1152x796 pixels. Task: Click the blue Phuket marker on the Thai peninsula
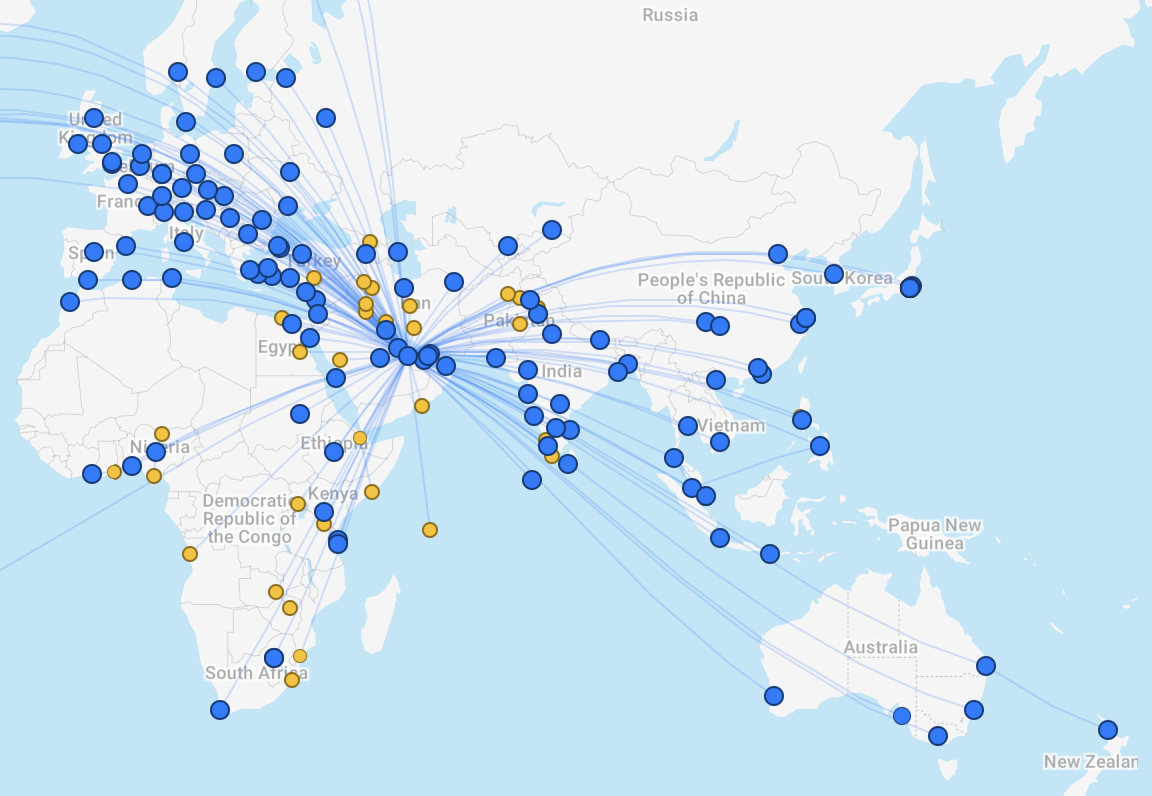tap(674, 458)
